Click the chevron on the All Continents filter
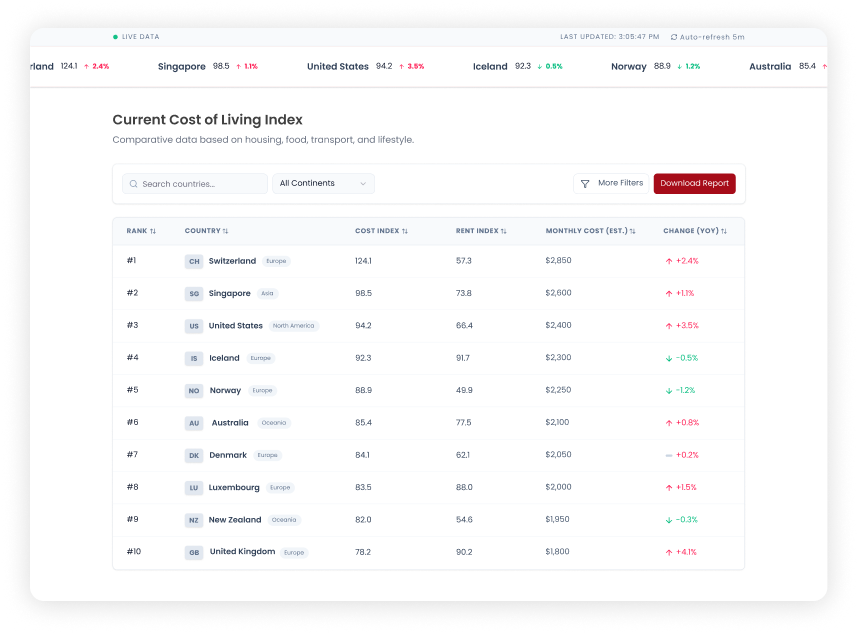 [x=362, y=184]
